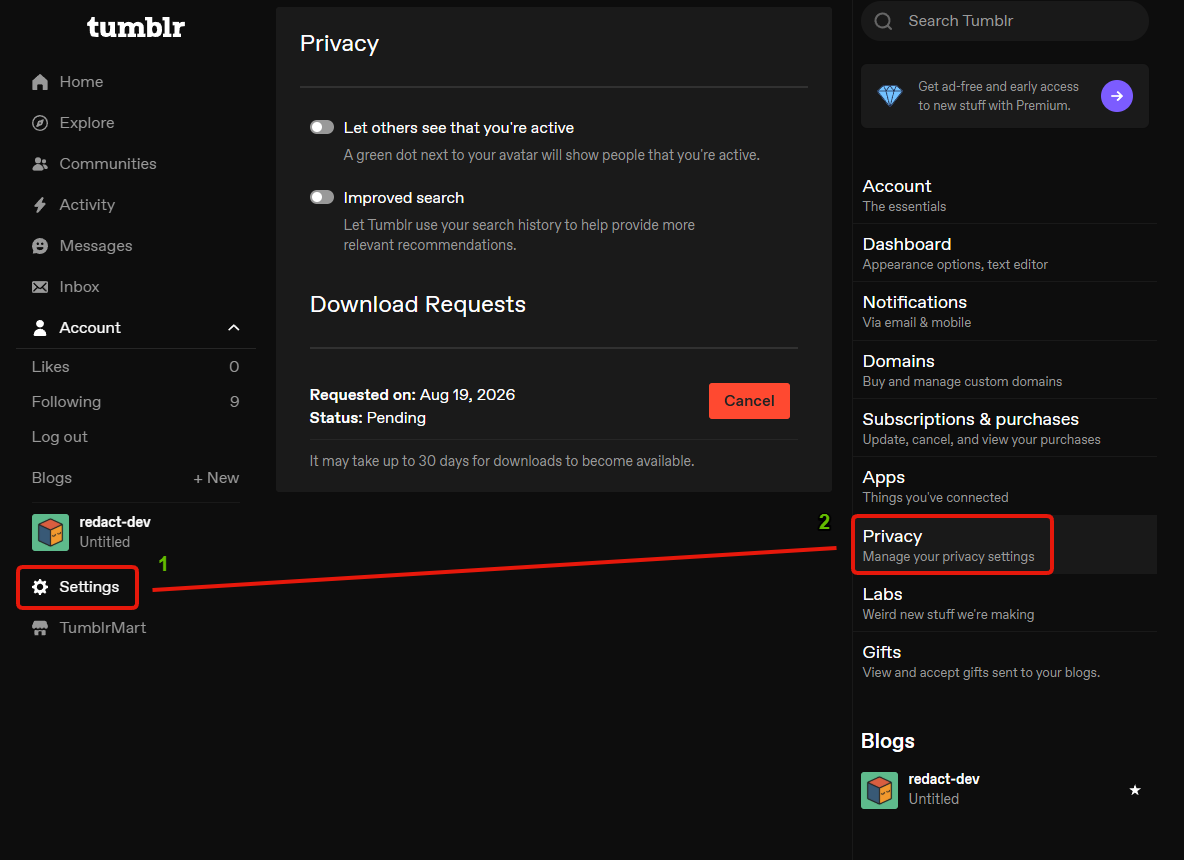Click the Following count 9
This screenshot has height=860, width=1184.
[234, 402]
